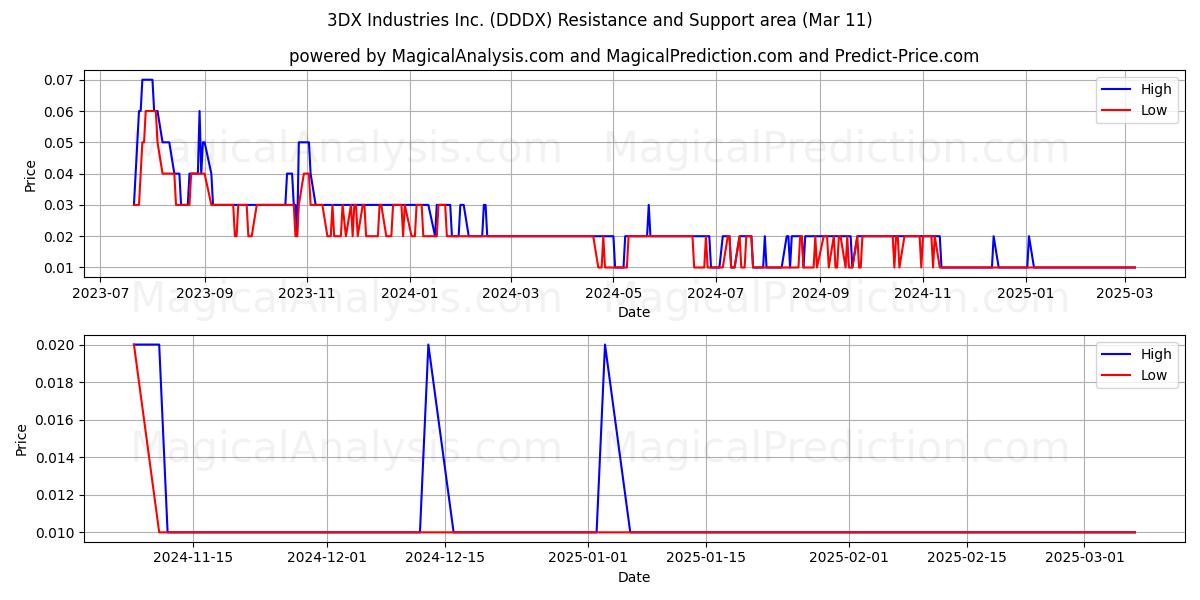Click the December 2024 High spike peak in bottom chart

click(x=428, y=345)
